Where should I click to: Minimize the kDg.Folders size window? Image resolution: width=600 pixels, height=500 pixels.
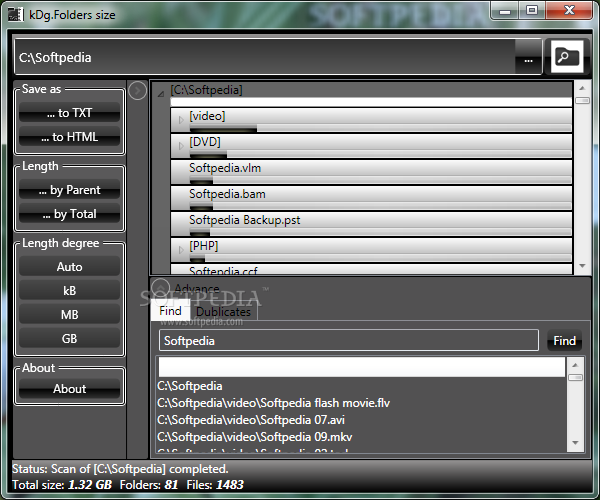(x=505, y=11)
